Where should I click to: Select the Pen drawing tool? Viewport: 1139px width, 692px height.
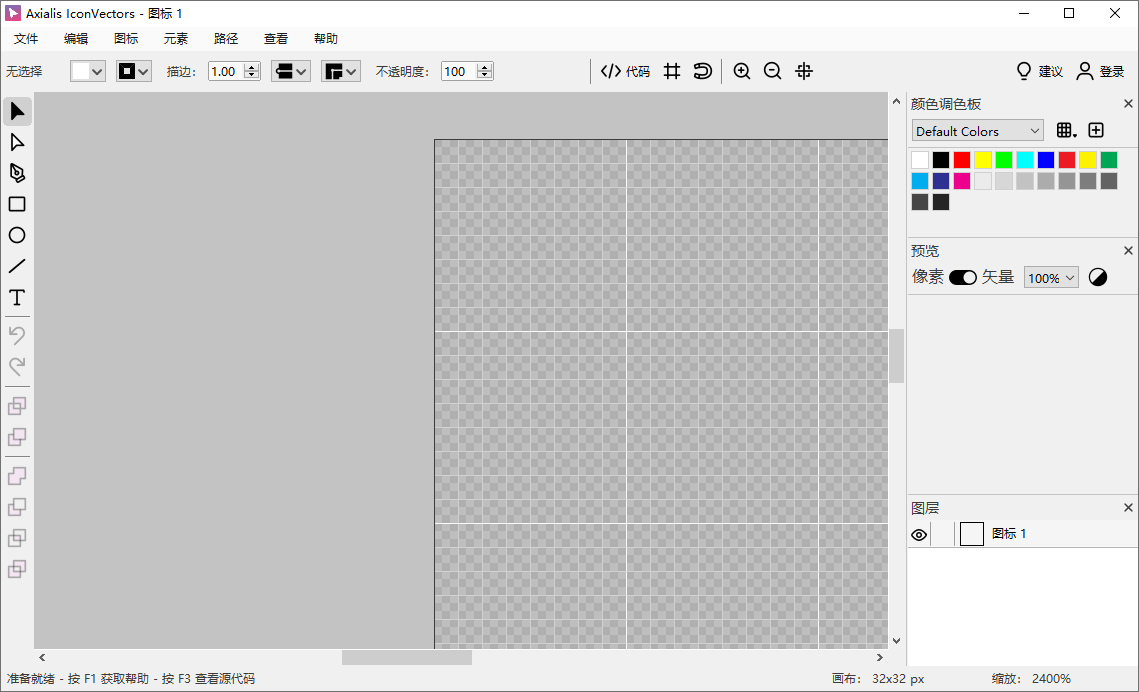pyautogui.click(x=17, y=173)
